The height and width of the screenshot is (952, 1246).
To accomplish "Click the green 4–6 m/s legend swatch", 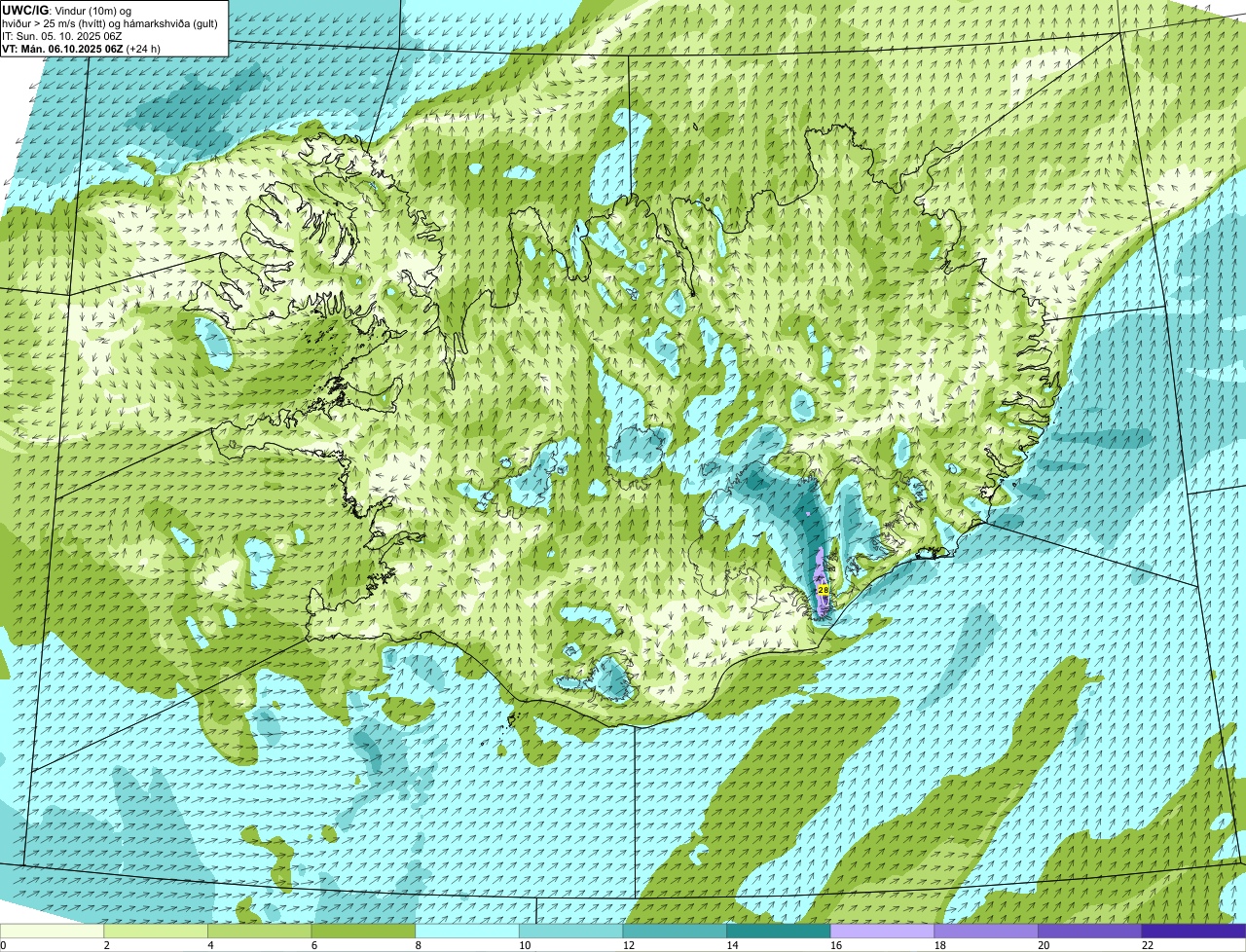I will pyautogui.click(x=259, y=931).
